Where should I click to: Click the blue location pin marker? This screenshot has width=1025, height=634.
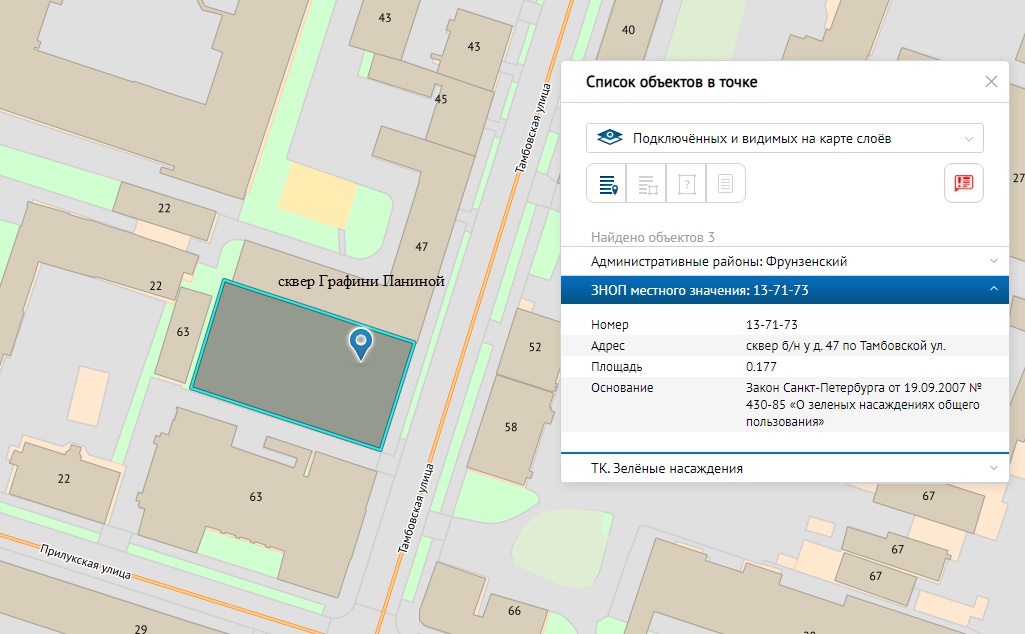pos(360,343)
